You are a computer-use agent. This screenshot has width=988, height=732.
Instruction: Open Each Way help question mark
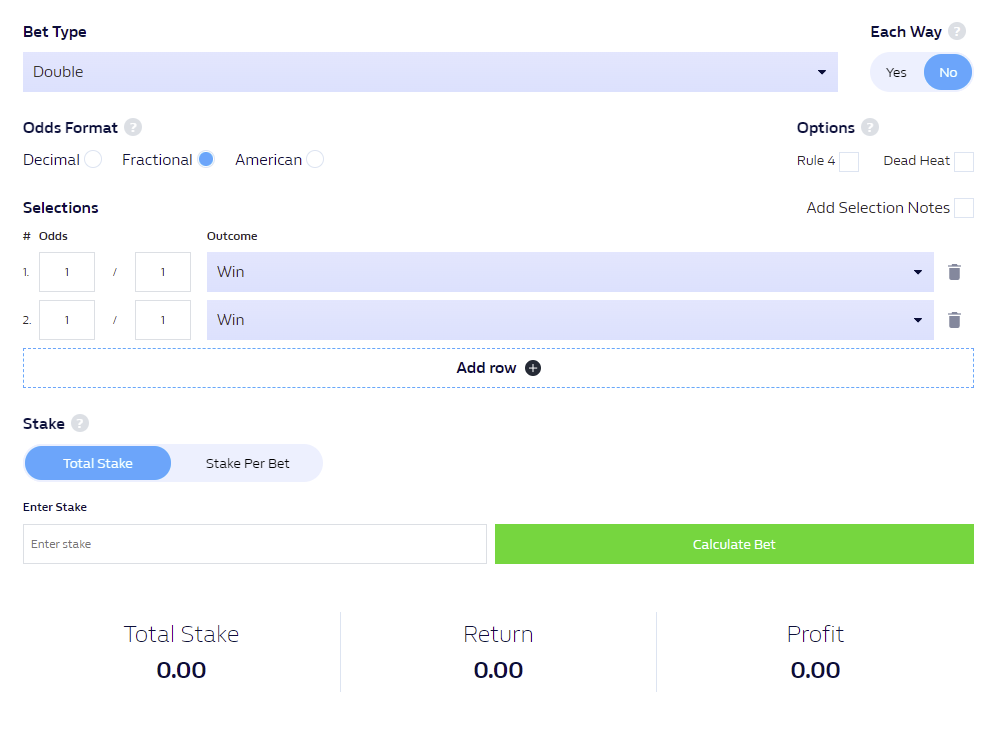click(x=956, y=31)
